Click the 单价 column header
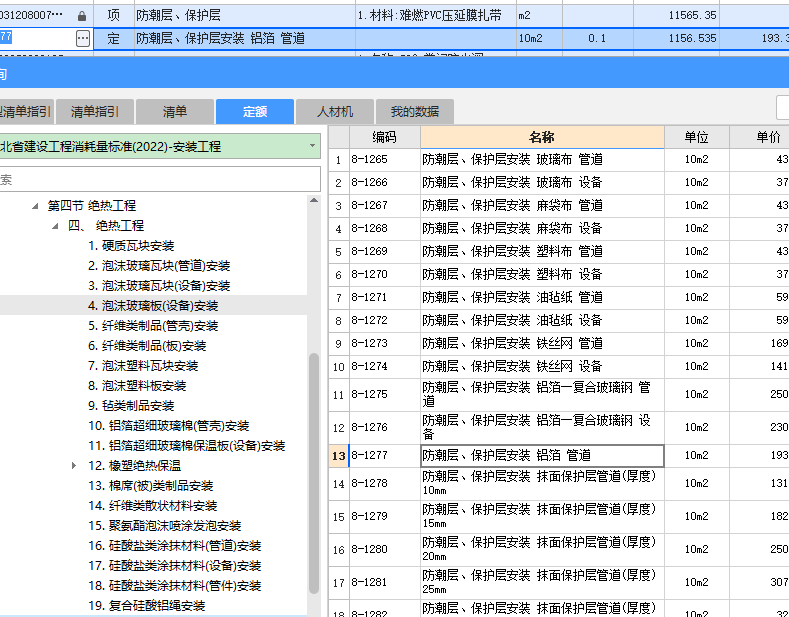The image size is (789, 617). point(759,137)
